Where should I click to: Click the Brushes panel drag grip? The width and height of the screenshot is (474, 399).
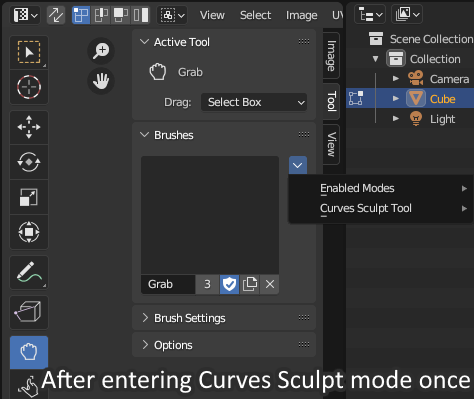pos(304,135)
